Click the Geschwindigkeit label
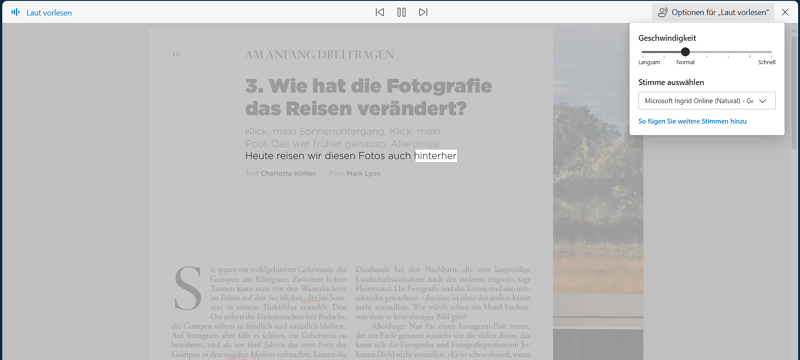Viewport: 800px width, 360px height. pyautogui.click(x=667, y=38)
